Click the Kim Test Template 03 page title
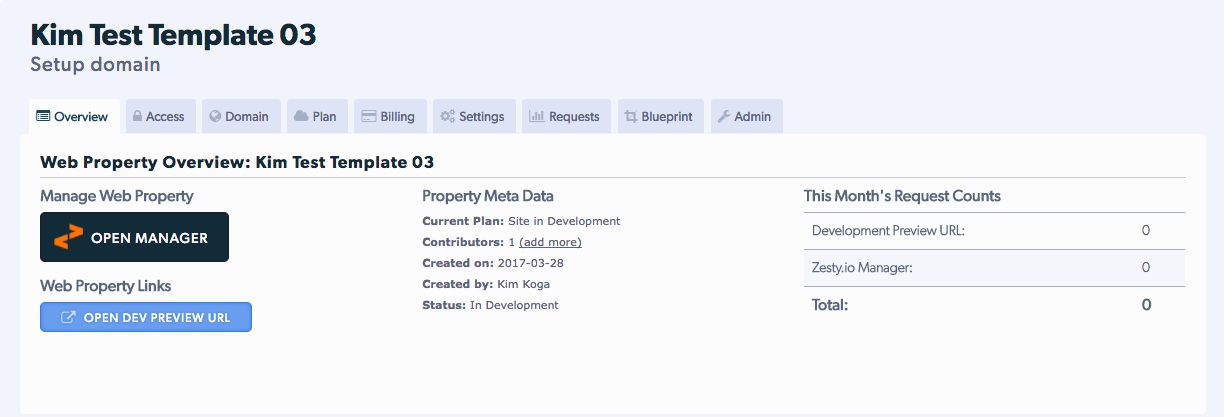The width and height of the screenshot is (1224, 417). [173, 35]
